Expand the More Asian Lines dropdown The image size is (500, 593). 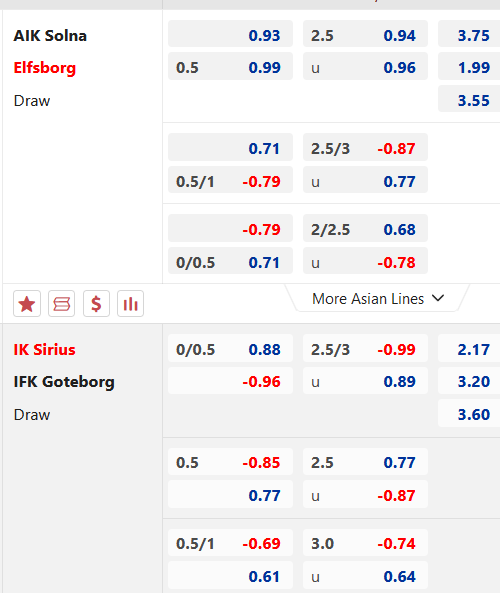(377, 299)
